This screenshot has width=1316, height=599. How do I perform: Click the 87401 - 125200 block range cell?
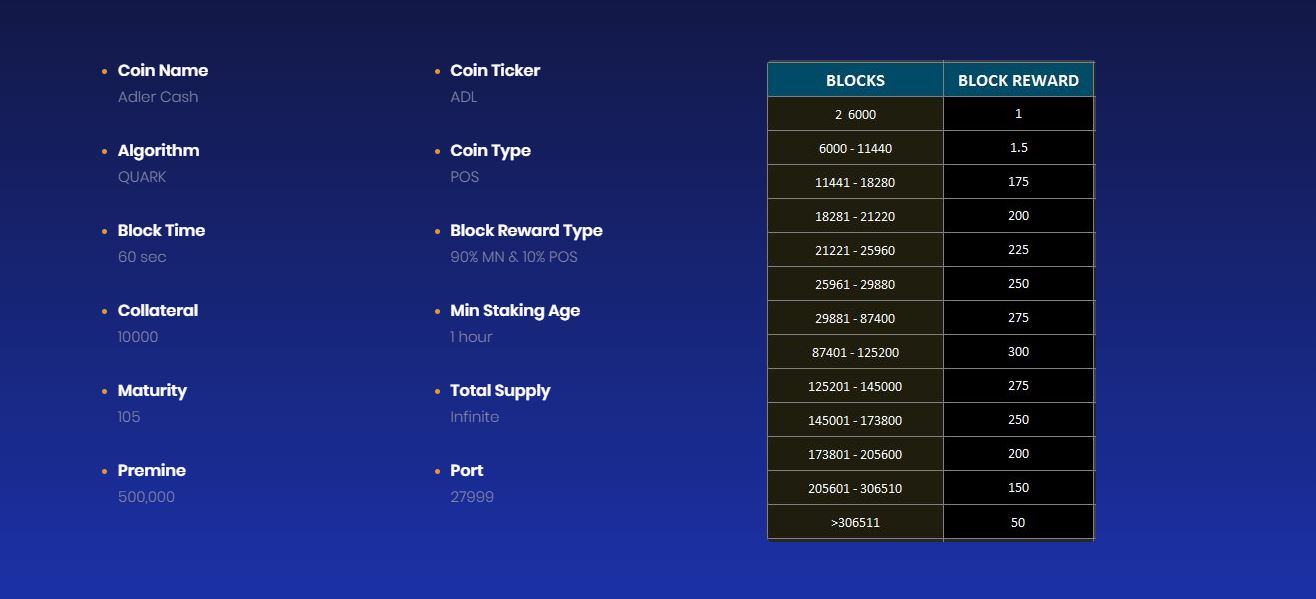click(x=855, y=352)
